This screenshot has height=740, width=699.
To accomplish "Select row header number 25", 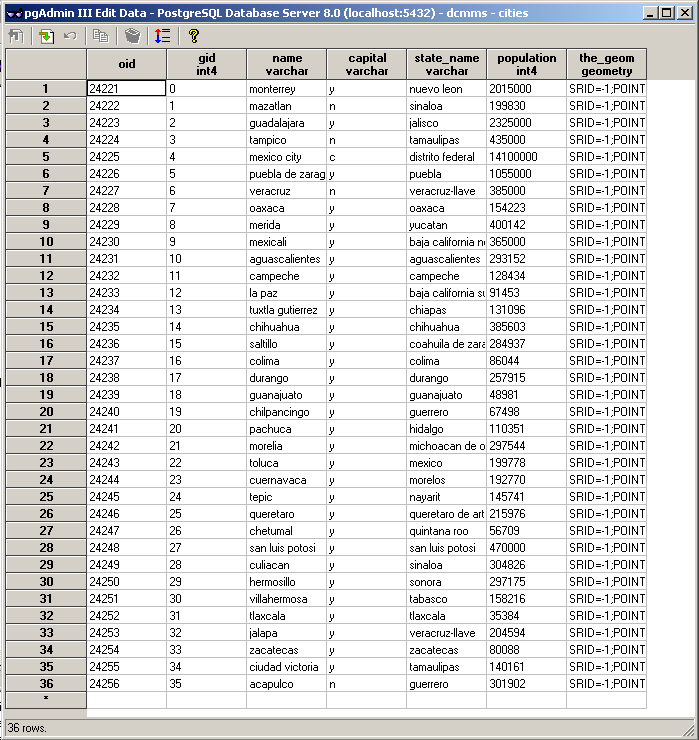I will [46, 496].
